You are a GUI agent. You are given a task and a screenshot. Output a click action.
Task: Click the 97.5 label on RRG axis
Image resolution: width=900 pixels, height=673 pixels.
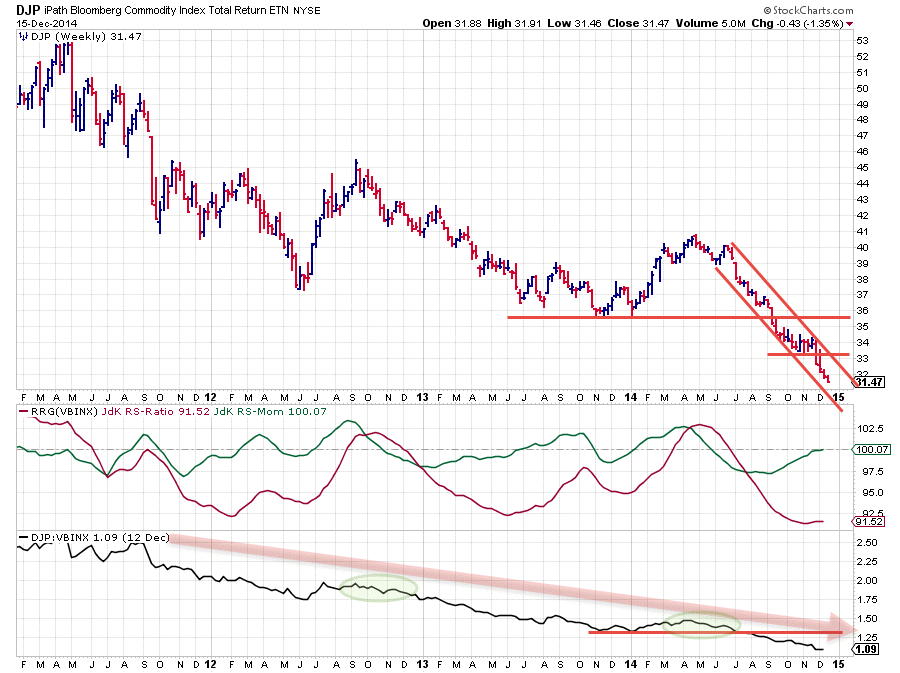pyautogui.click(x=870, y=472)
